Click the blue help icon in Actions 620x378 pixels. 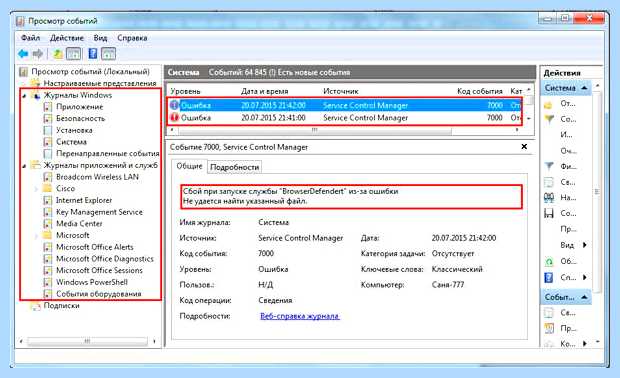[549, 277]
